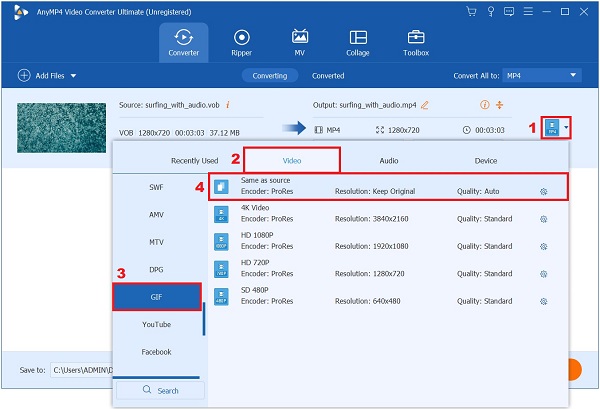600x409 pixels.
Task: Select DPG in the format list
Action: [x=157, y=270]
